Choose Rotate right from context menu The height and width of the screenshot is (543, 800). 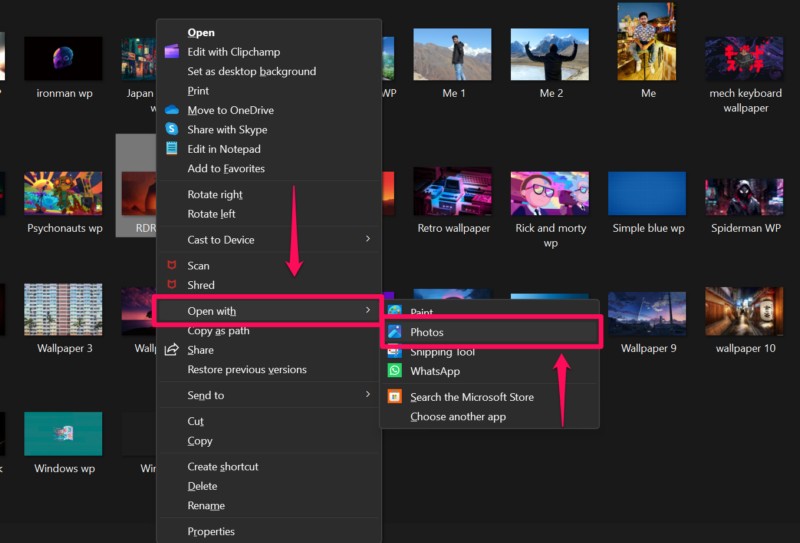[x=215, y=195]
